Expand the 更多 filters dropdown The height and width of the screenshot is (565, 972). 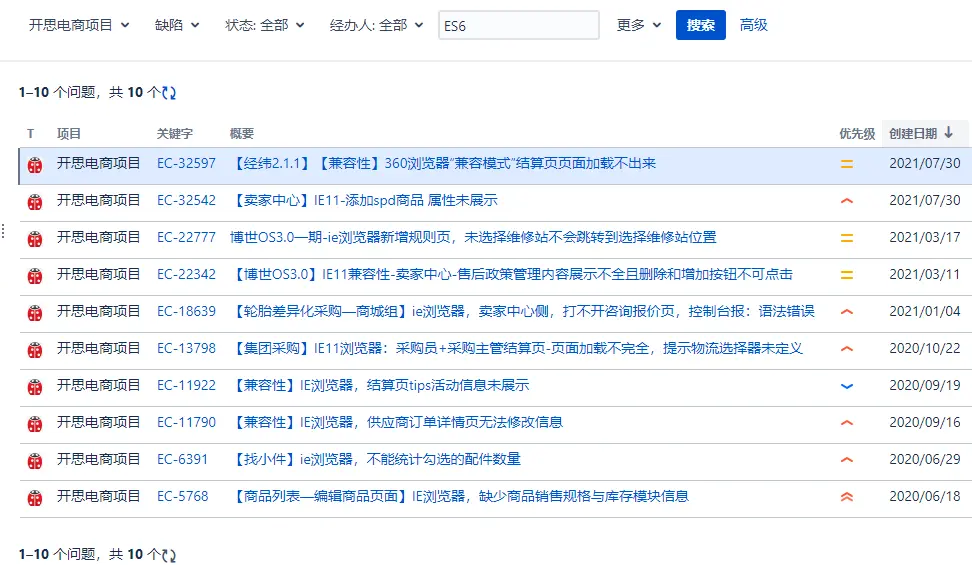pos(639,25)
